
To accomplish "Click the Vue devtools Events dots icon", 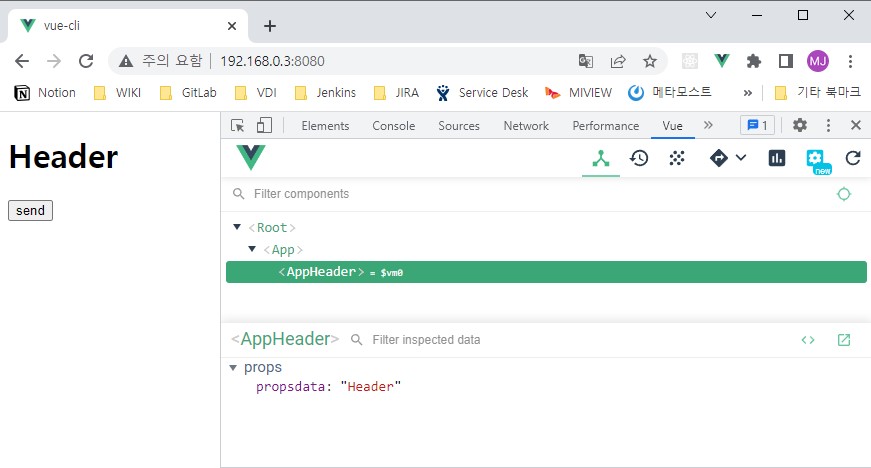I will point(677,158).
